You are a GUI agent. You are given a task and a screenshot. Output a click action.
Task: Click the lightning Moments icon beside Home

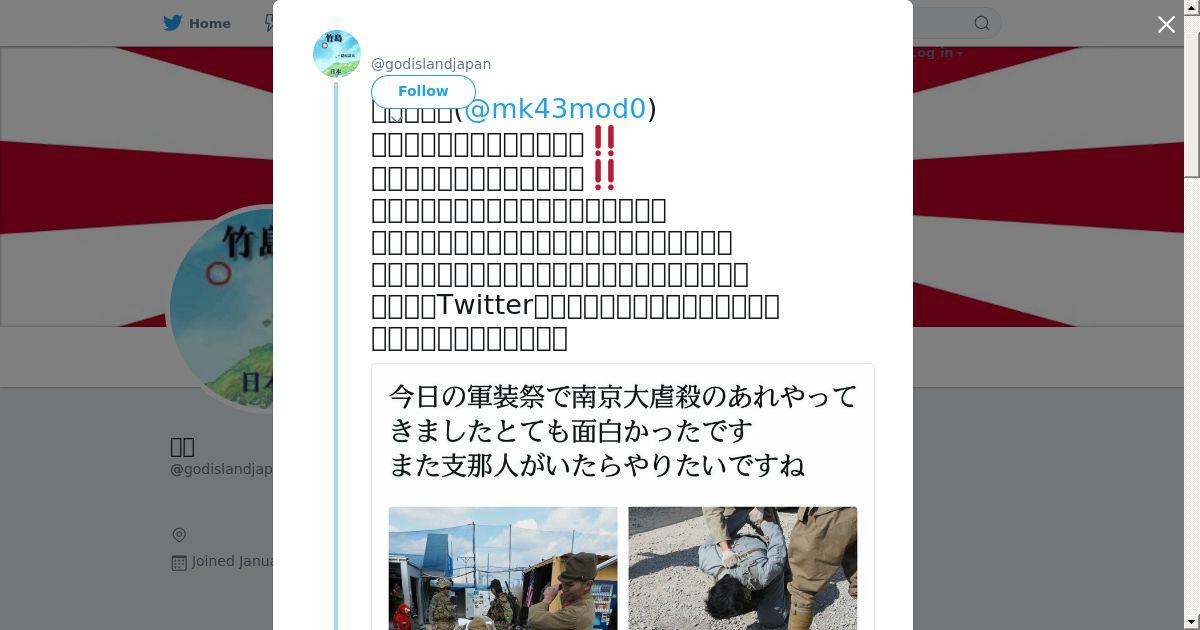[x=269, y=23]
